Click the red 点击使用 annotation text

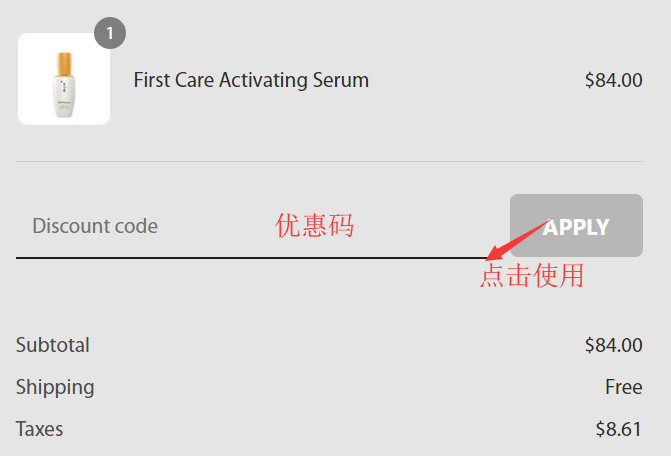click(x=531, y=276)
